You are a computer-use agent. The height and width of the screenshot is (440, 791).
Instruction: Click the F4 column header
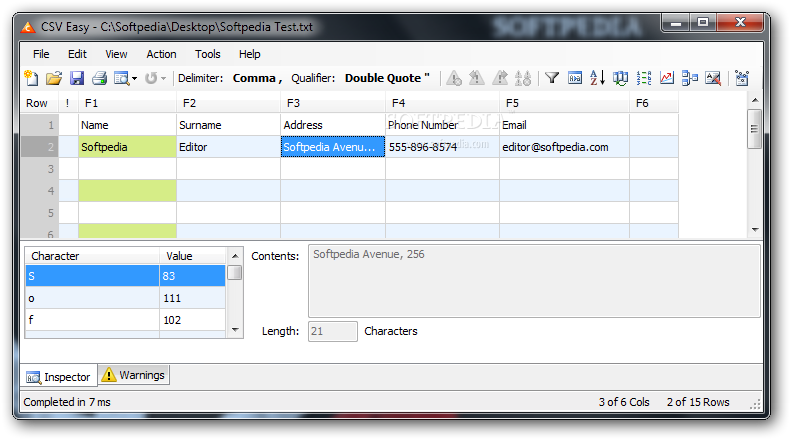(x=442, y=103)
